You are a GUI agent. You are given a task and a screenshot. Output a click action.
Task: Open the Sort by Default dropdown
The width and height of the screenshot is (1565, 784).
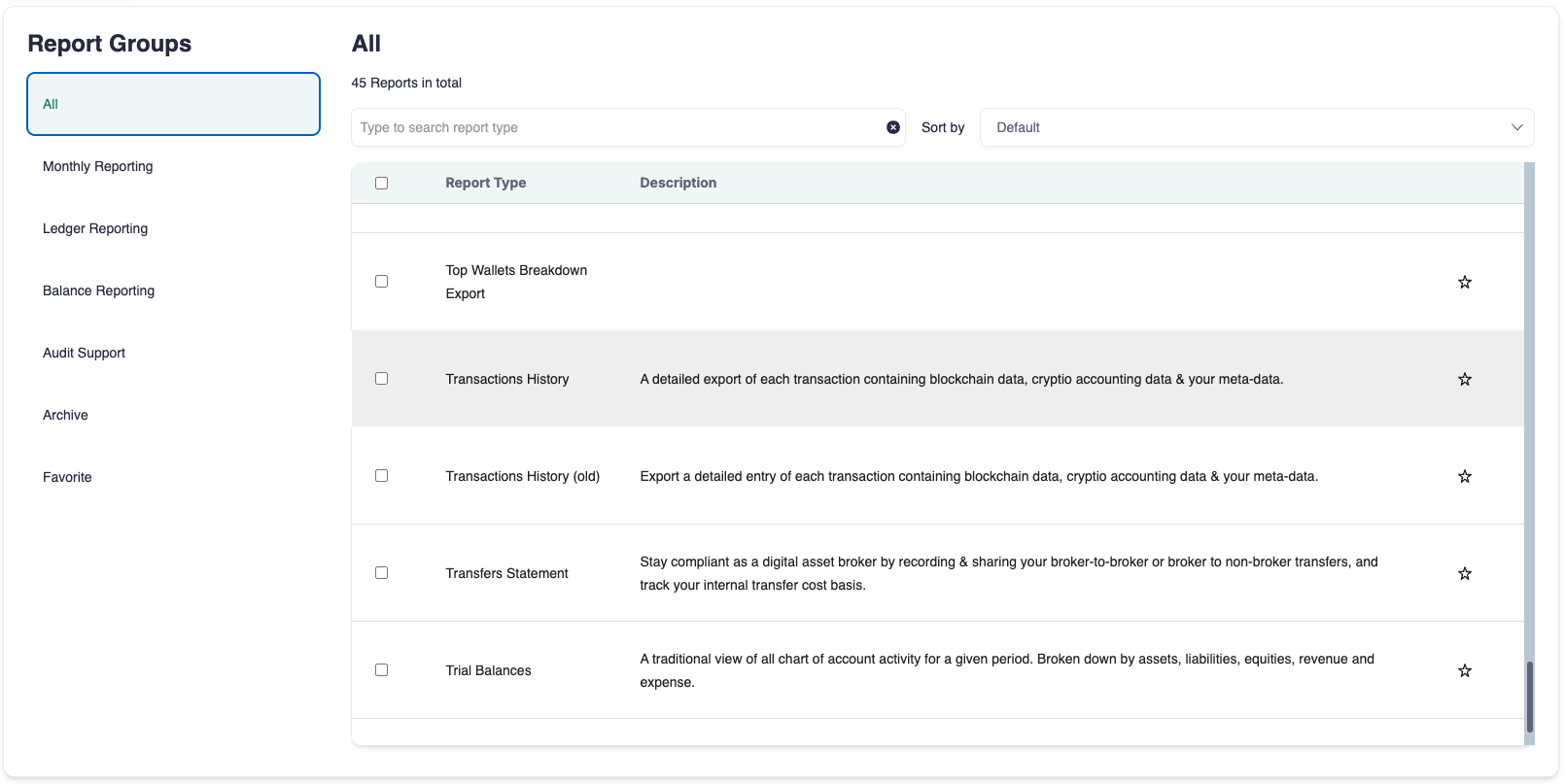tap(1255, 127)
